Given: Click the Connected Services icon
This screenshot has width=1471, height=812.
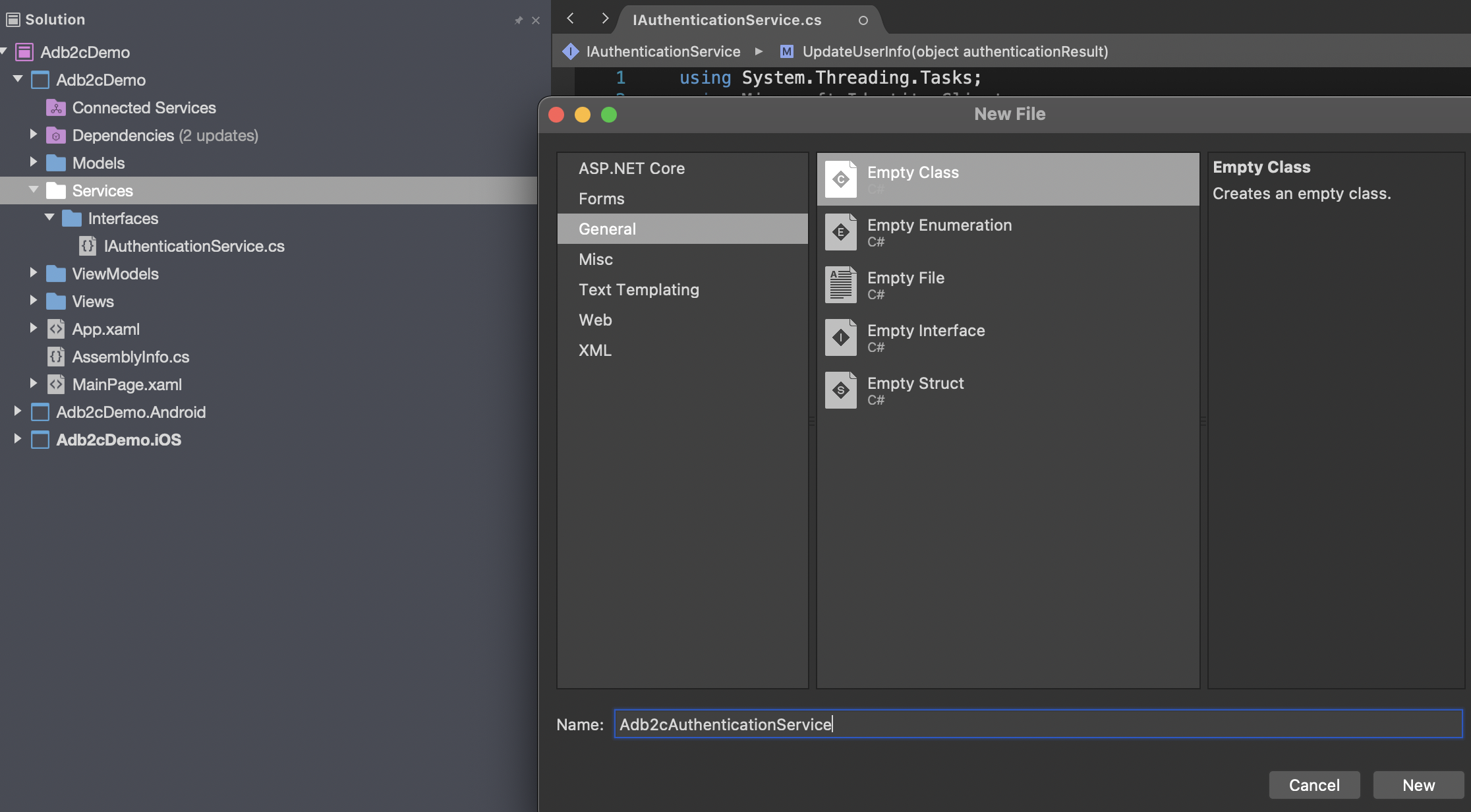Looking at the screenshot, I should click(56, 107).
